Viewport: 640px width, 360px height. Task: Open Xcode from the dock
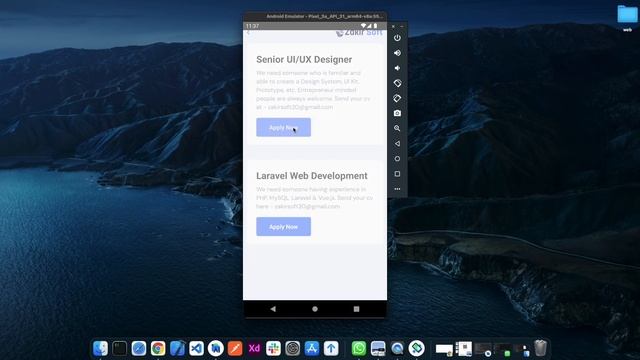177,349
